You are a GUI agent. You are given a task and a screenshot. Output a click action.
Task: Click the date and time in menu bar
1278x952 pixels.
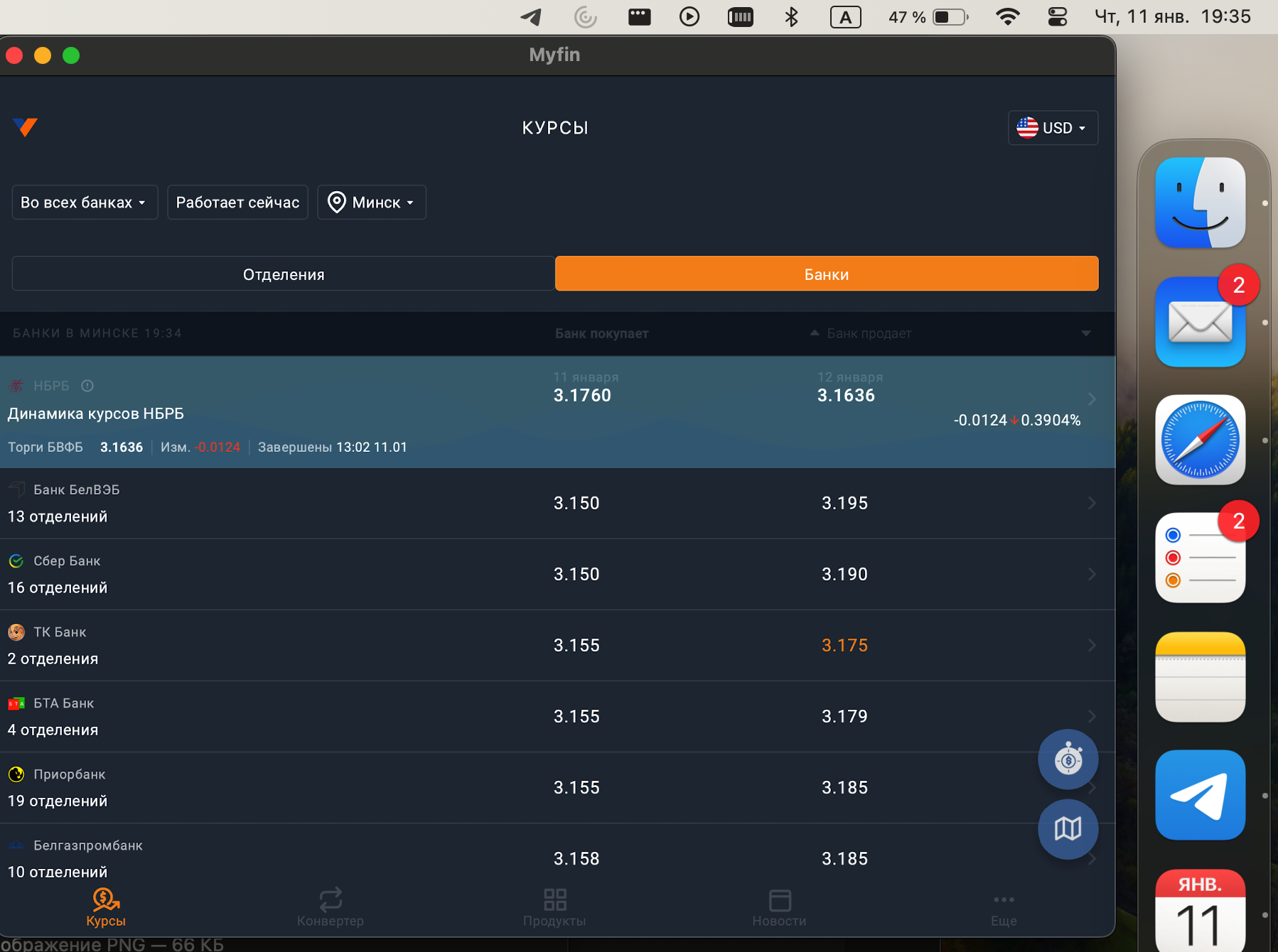point(1173,16)
